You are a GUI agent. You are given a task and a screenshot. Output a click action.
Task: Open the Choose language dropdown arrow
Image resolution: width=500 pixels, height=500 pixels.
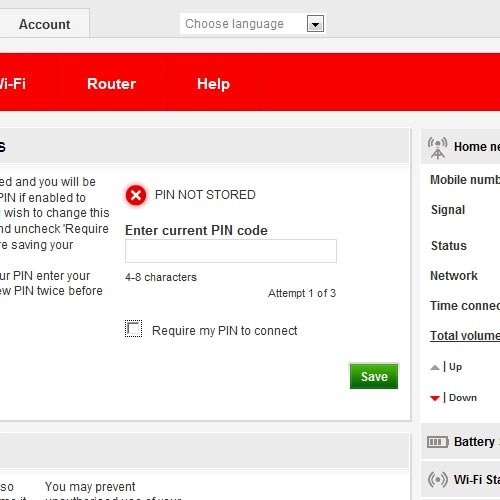tap(315, 24)
